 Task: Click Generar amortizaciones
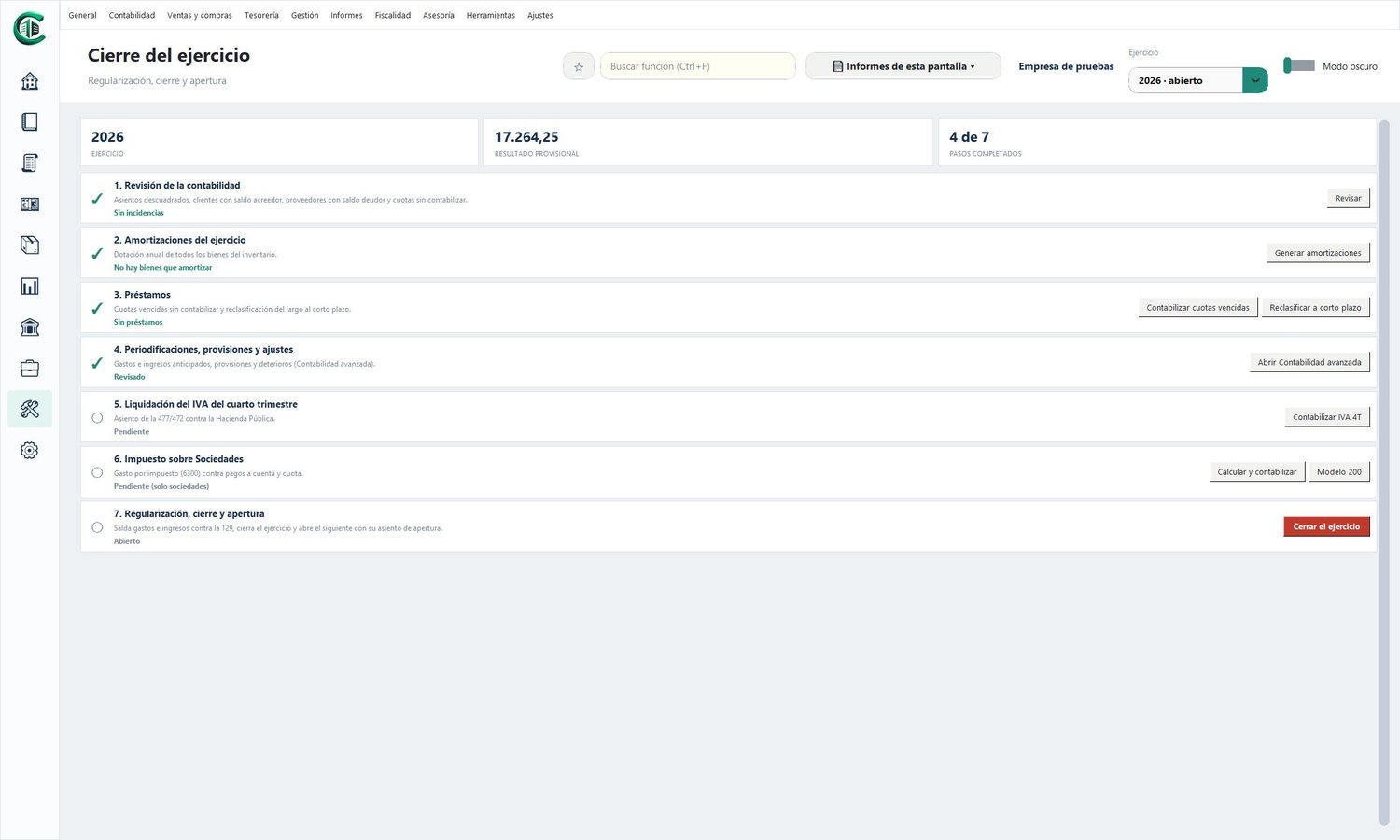[x=1318, y=253]
